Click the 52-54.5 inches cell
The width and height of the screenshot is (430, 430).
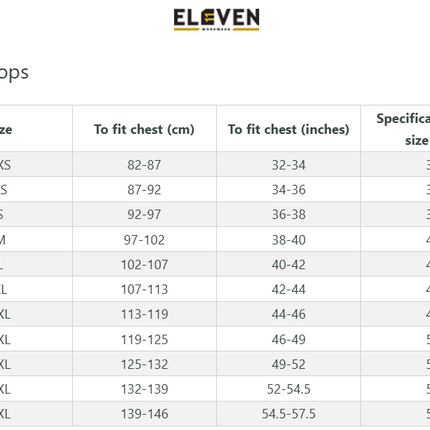pyautogui.click(x=289, y=389)
